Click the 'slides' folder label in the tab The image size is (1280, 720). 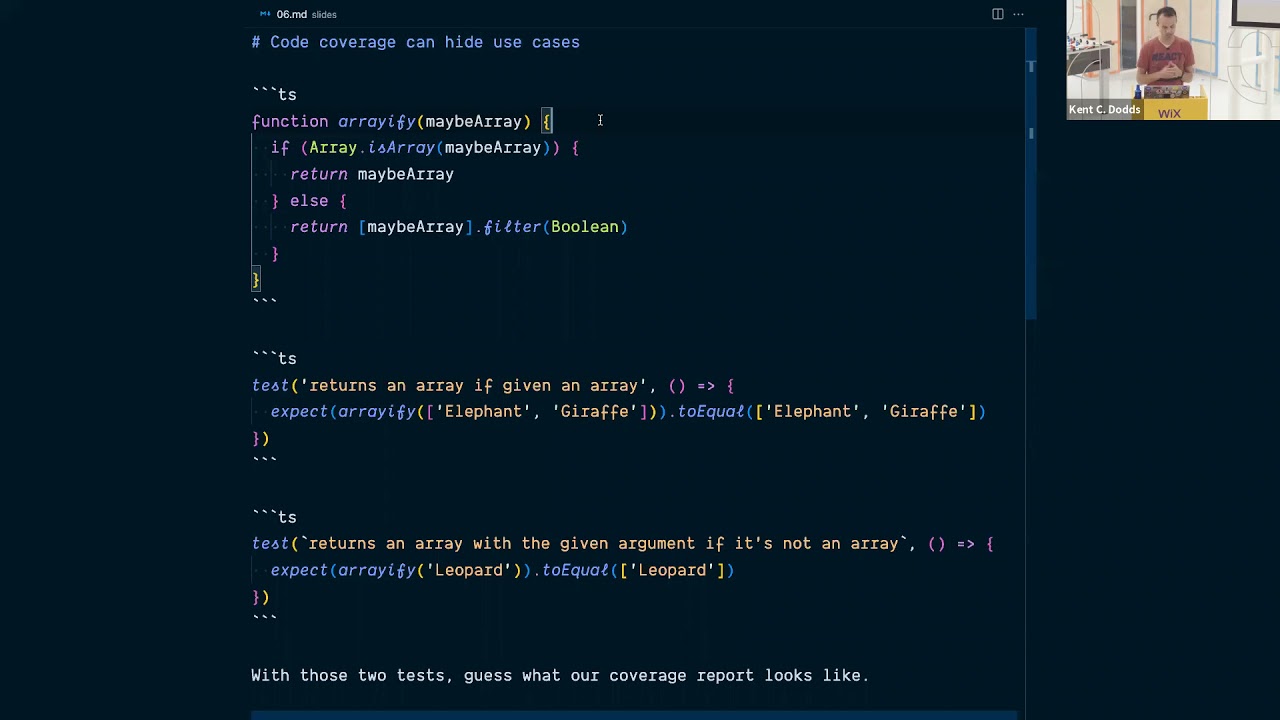324,15
